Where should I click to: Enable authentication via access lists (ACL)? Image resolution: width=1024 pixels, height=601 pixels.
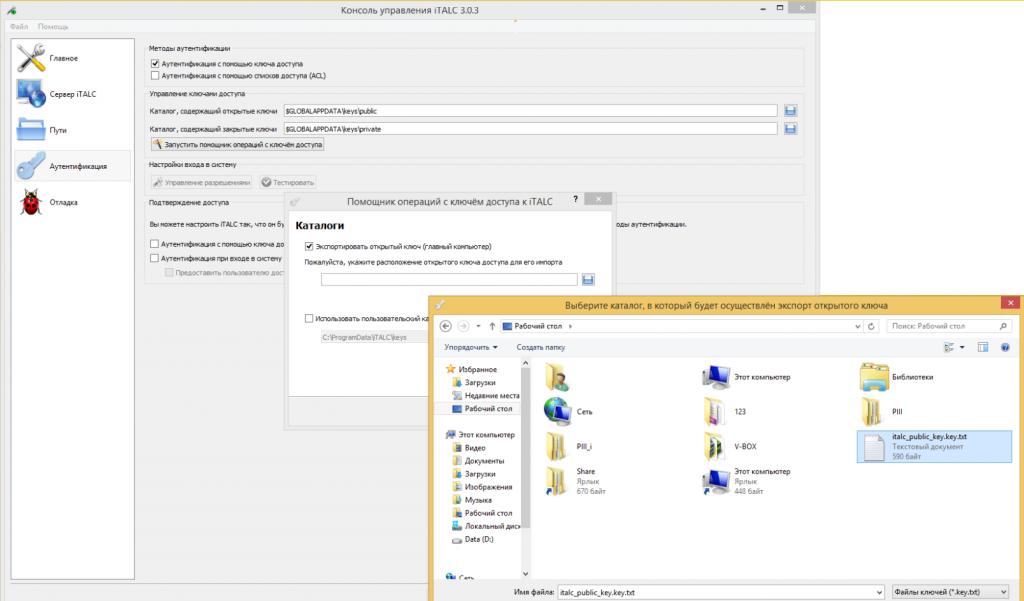coord(155,76)
